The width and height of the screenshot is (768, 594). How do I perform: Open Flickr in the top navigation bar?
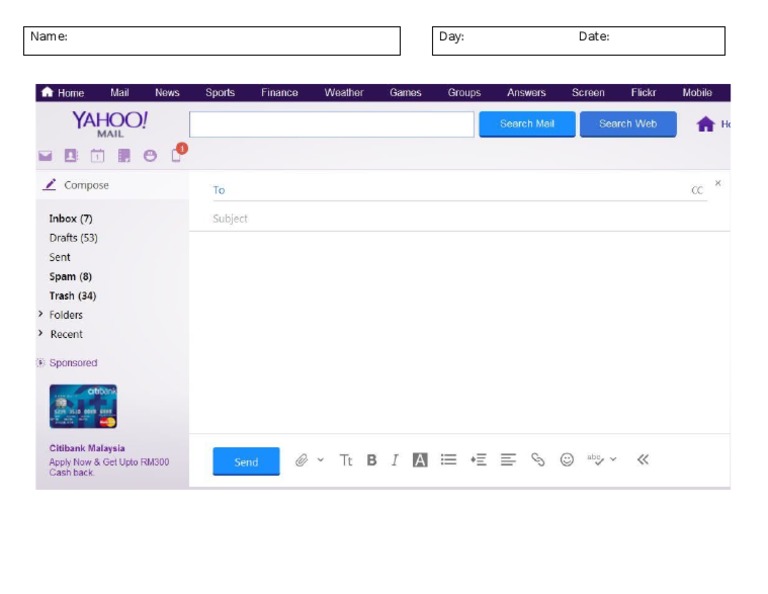click(x=643, y=93)
